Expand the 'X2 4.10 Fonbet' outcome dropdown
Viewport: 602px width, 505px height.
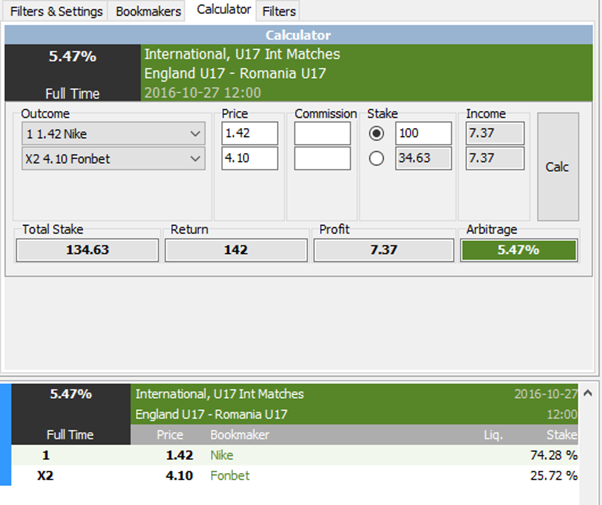click(114, 159)
